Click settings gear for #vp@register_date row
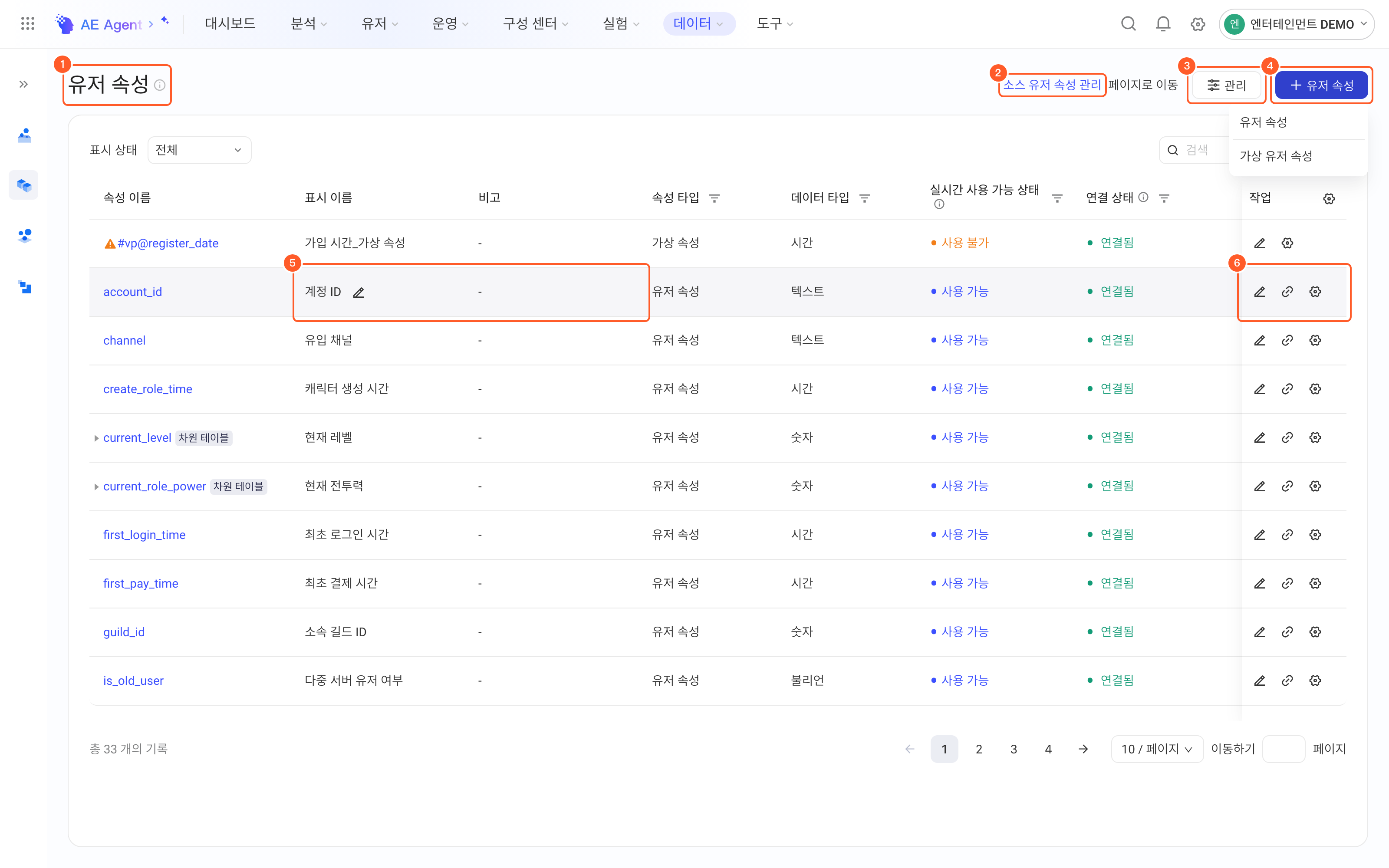The width and height of the screenshot is (1389, 868). (1287, 243)
